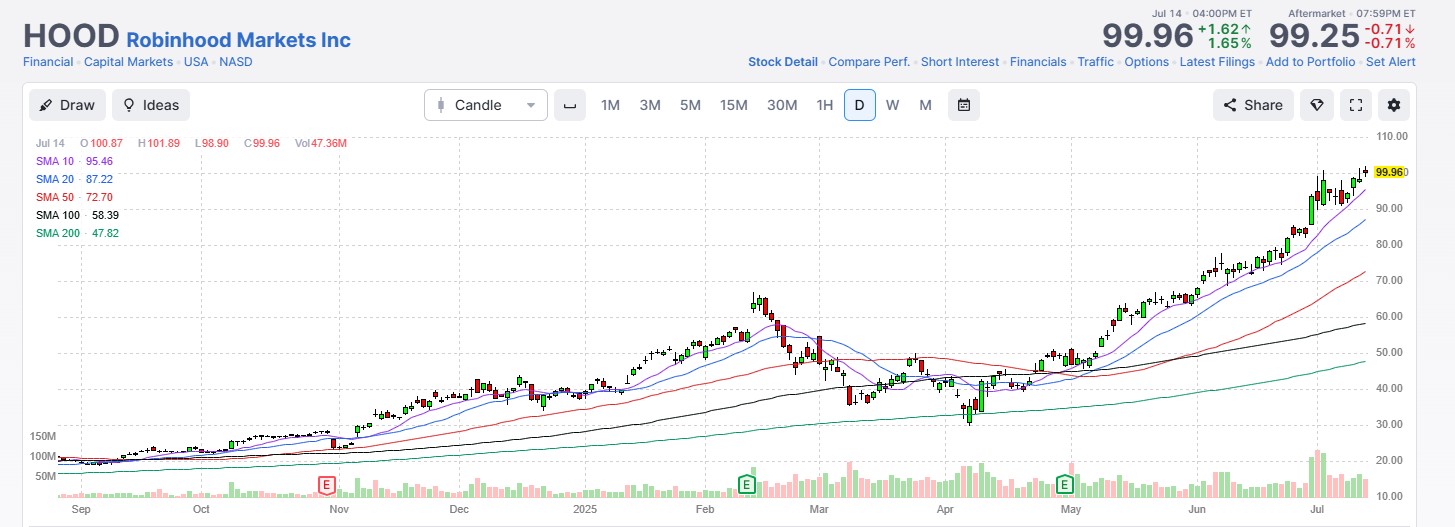Click the SMA 10 legend label

coord(56,161)
